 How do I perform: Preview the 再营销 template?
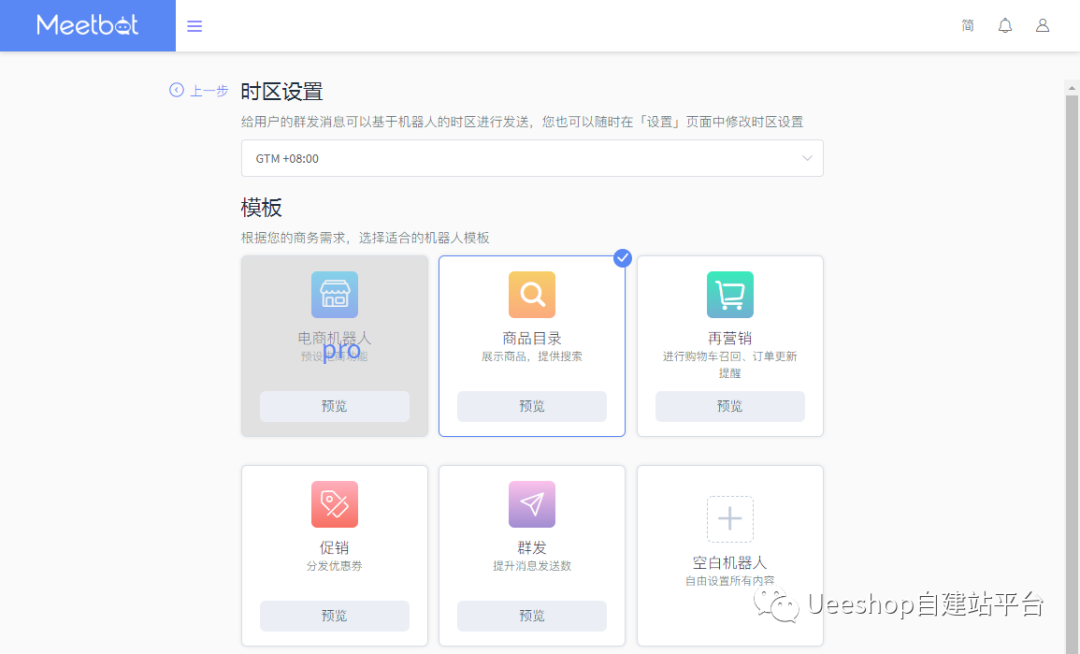730,406
